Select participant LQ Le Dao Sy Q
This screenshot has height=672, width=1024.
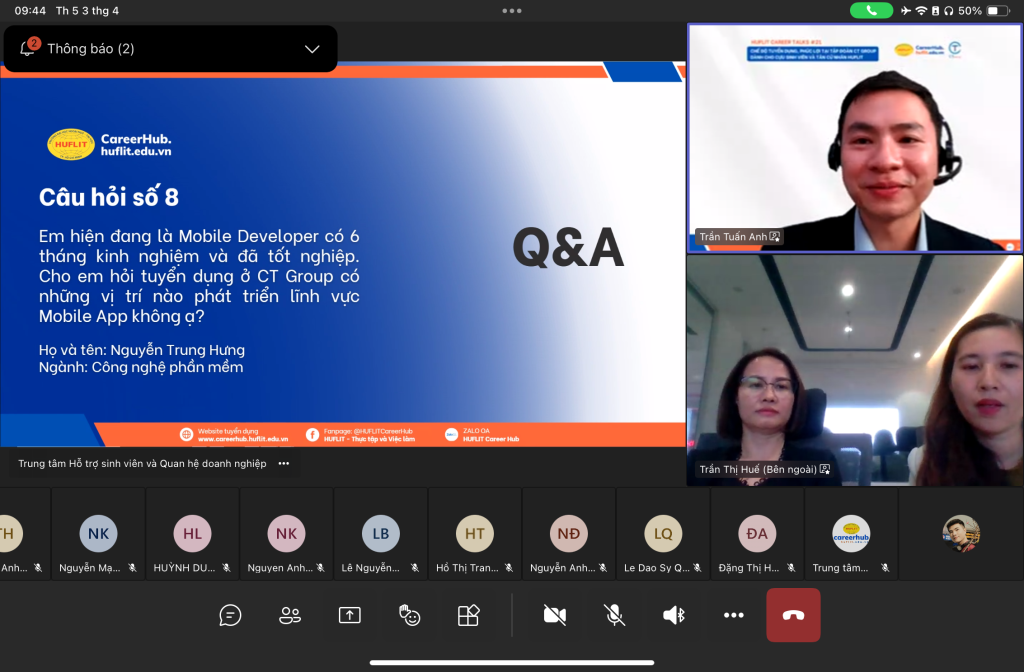(663, 545)
